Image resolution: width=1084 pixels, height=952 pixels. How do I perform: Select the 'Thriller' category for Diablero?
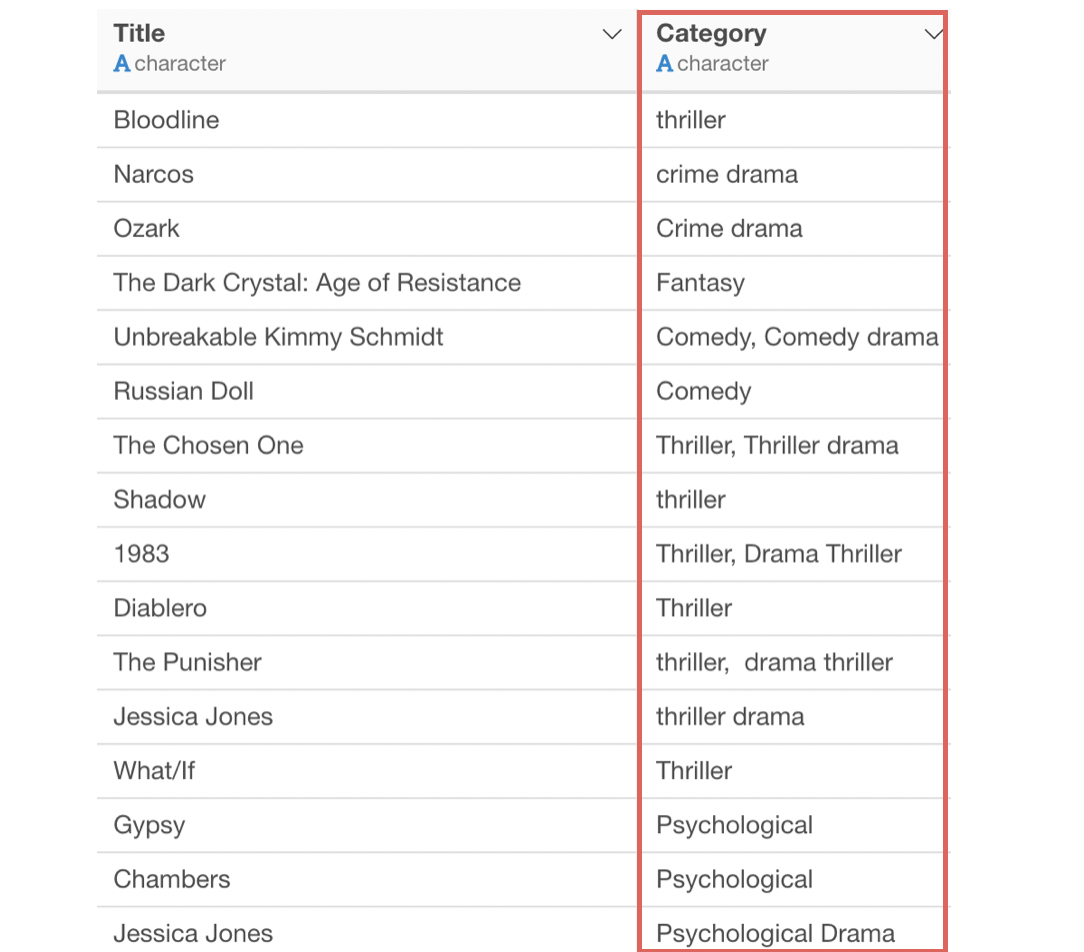point(794,608)
